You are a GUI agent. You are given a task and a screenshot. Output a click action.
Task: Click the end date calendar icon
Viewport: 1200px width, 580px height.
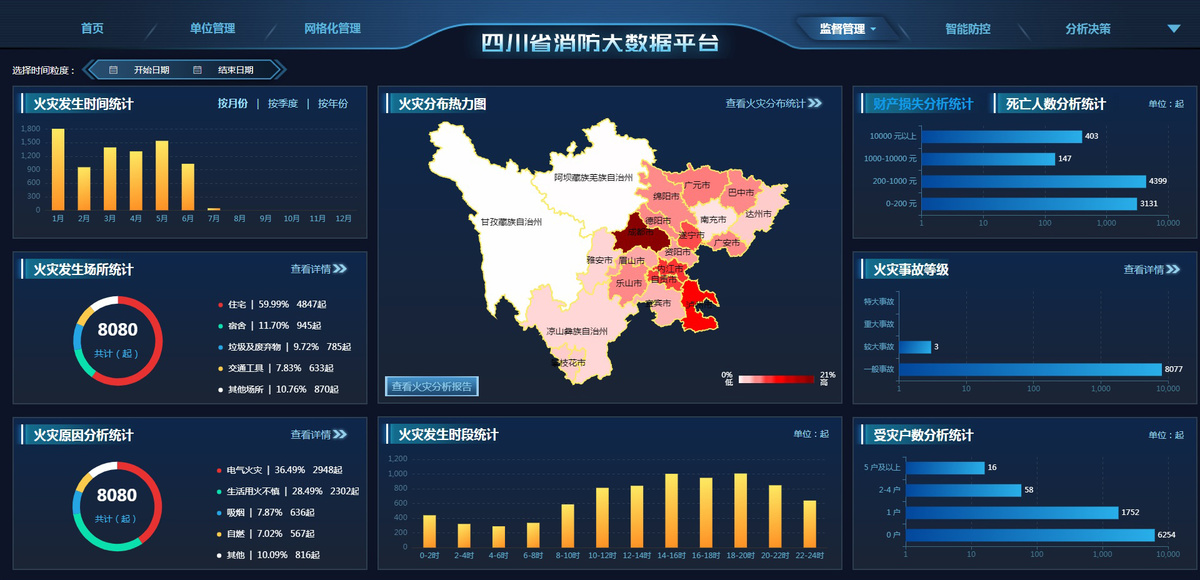(x=197, y=70)
